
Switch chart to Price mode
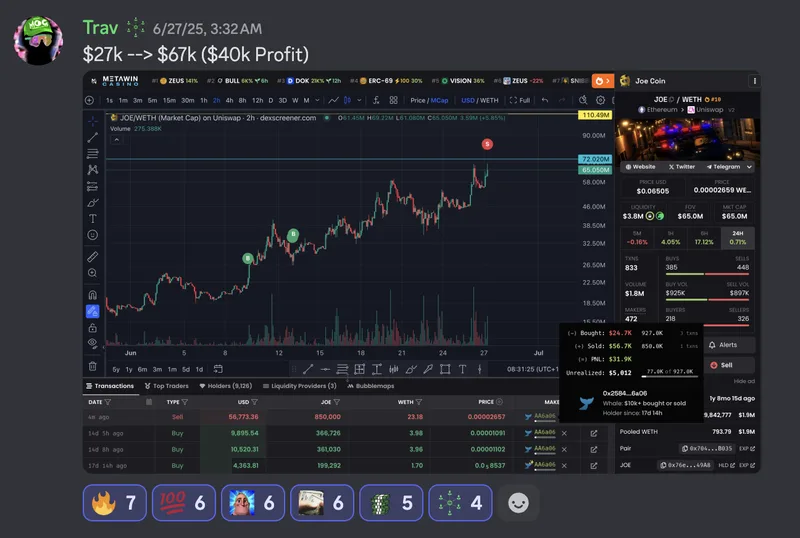(x=417, y=101)
